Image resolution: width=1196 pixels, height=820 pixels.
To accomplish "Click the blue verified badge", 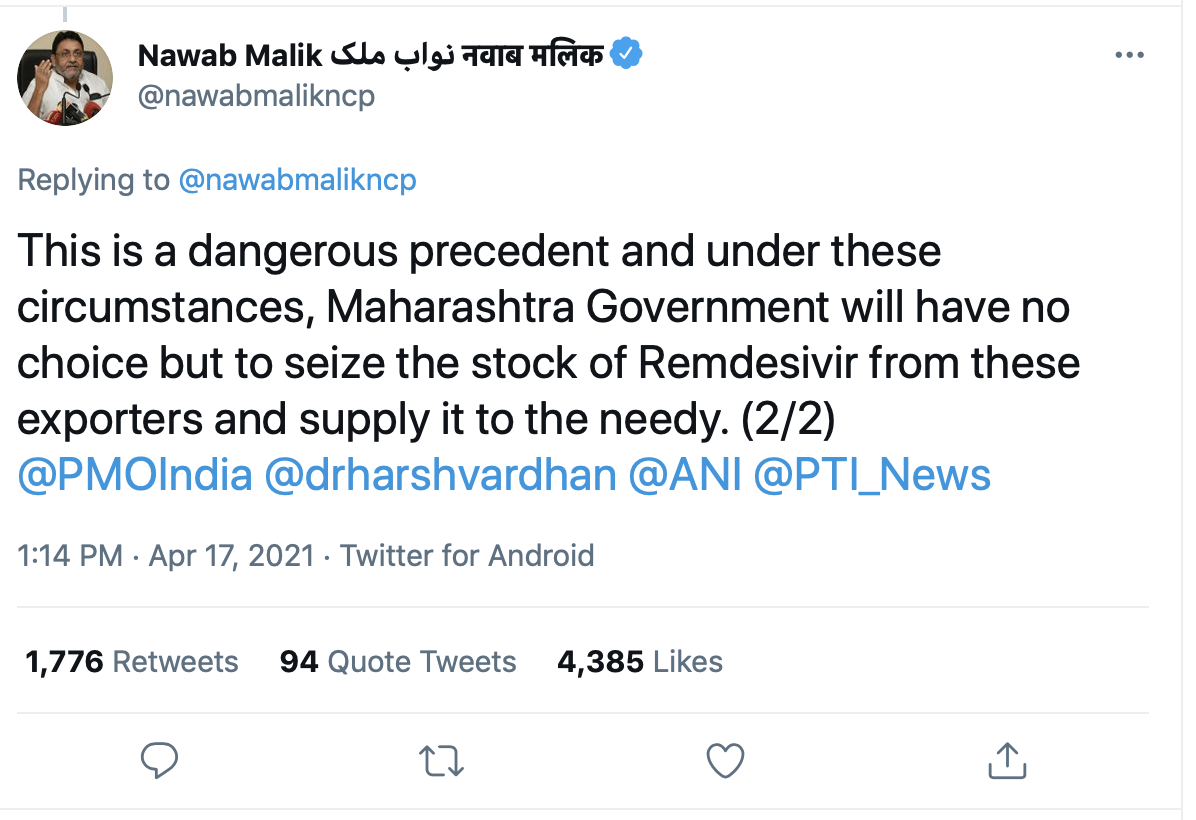I will 627,54.
